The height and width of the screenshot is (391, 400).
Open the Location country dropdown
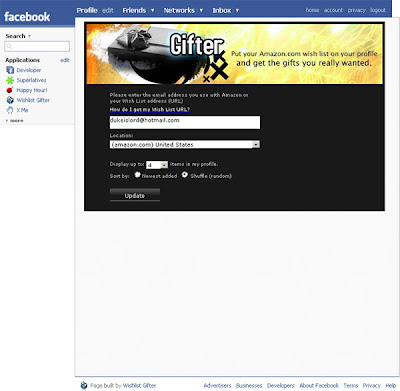[185, 144]
